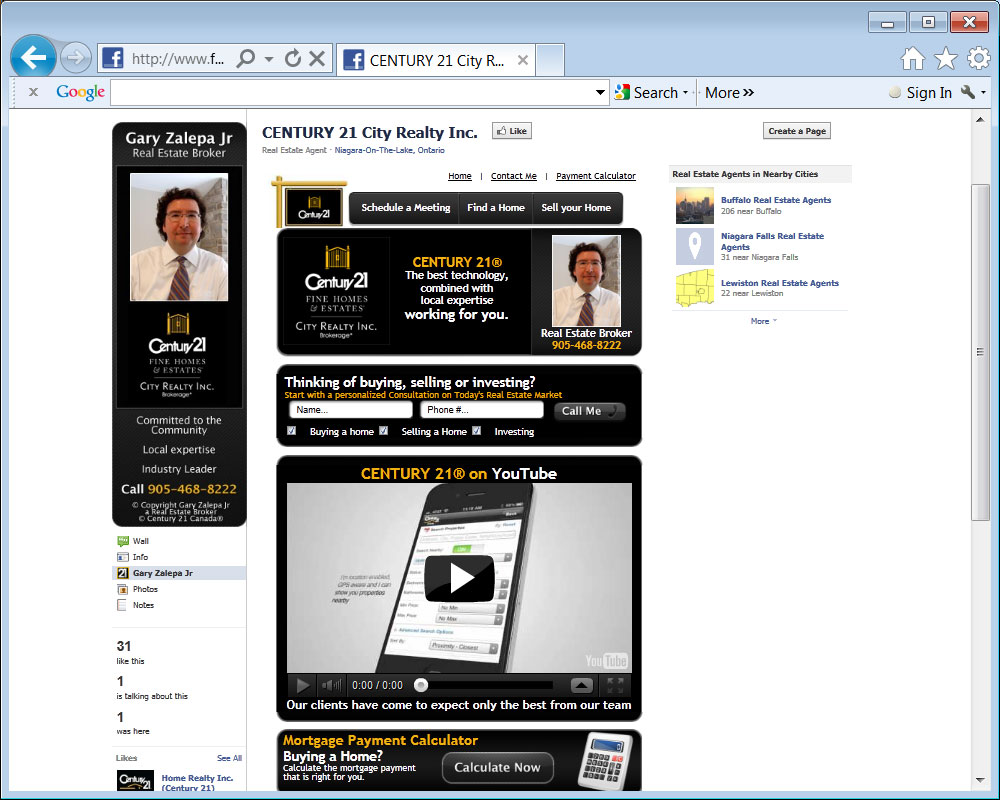Open Google toolbar wrench settings icon
The height and width of the screenshot is (800, 1000).
click(x=967, y=92)
